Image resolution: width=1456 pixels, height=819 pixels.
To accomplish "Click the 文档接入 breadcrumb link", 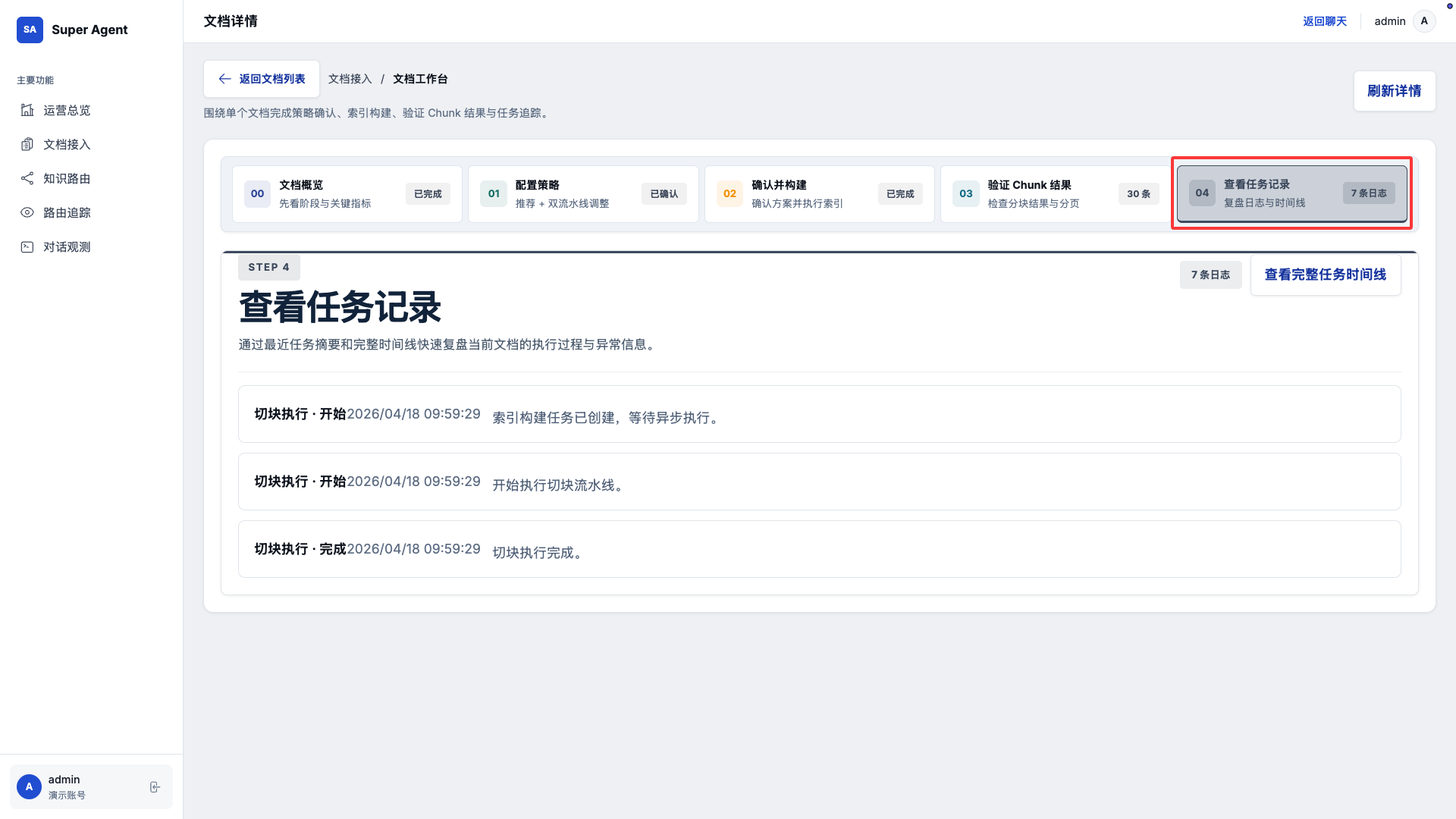I will point(350,79).
